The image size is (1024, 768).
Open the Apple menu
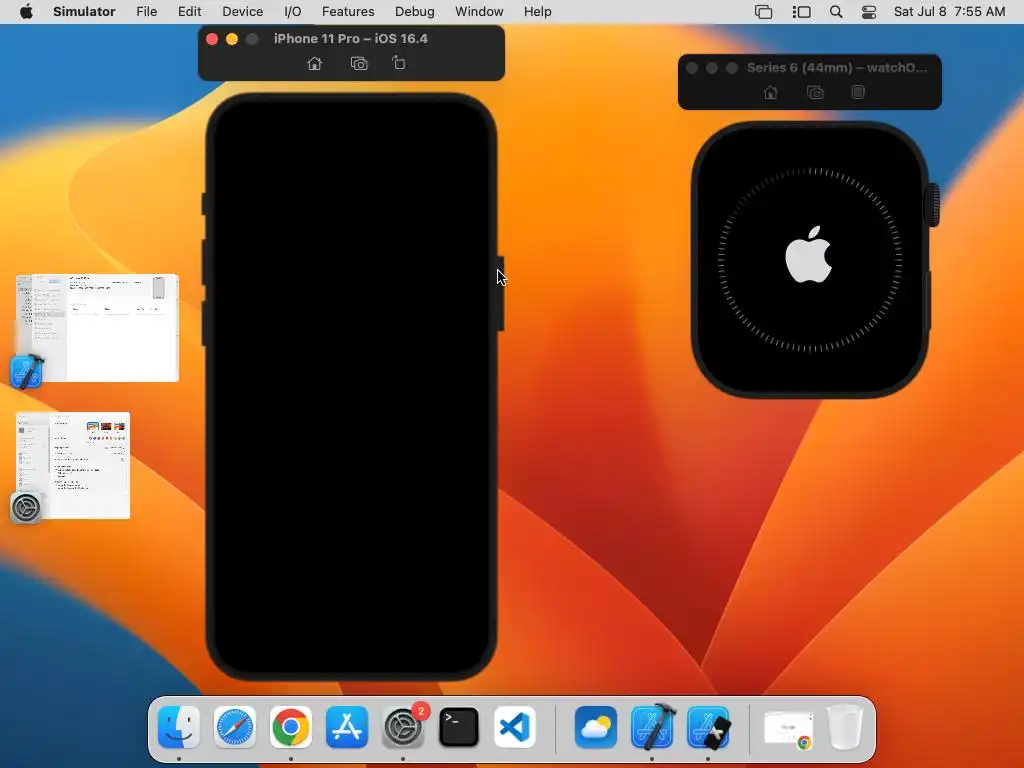tap(26, 12)
